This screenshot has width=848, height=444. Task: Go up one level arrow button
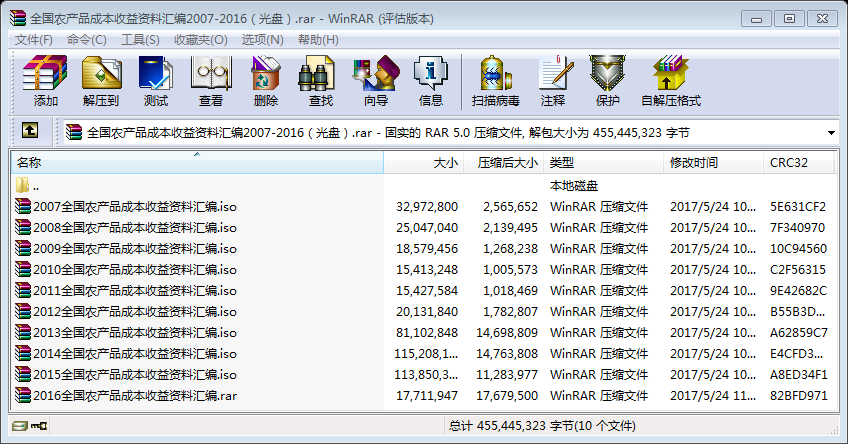click(30, 130)
